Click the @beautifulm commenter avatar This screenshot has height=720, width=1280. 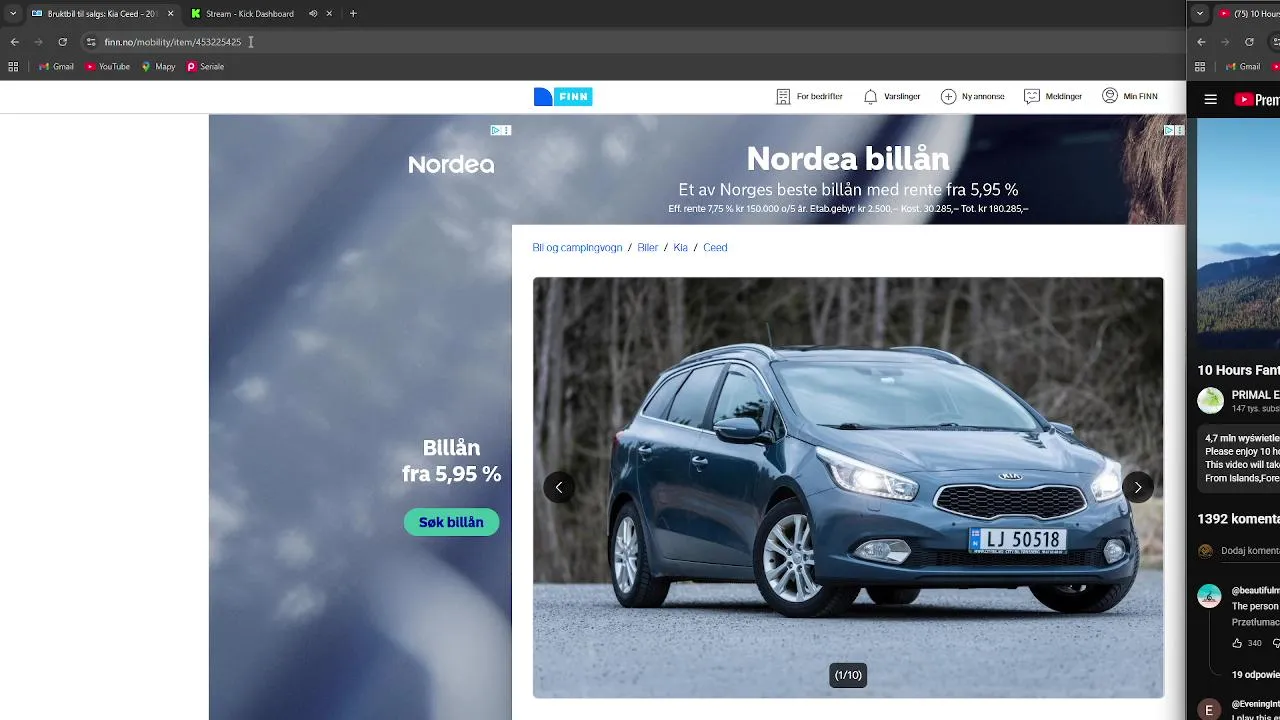pyautogui.click(x=1209, y=596)
